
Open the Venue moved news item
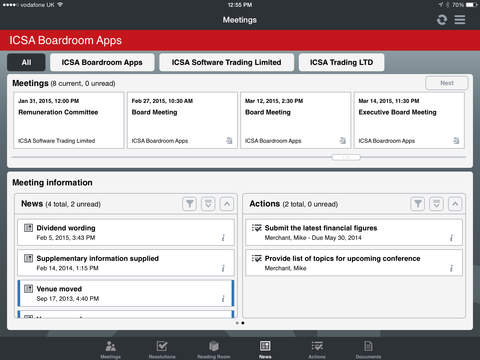coord(126,293)
